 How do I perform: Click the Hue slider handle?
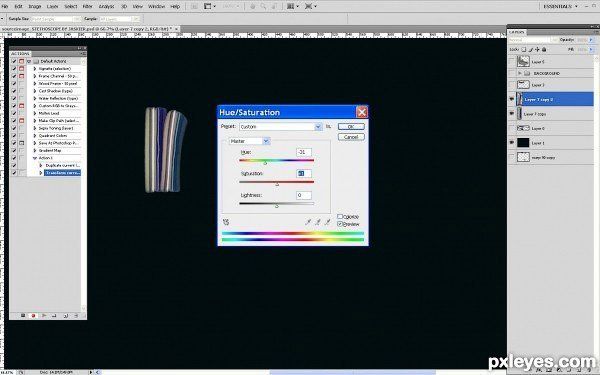click(265, 163)
